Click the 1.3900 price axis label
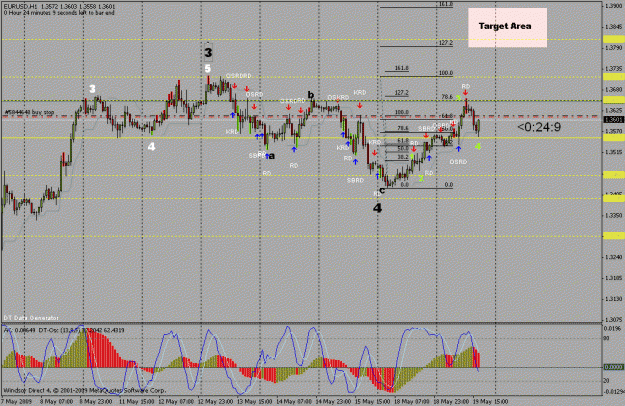The image size is (625, 406). tap(613, 6)
